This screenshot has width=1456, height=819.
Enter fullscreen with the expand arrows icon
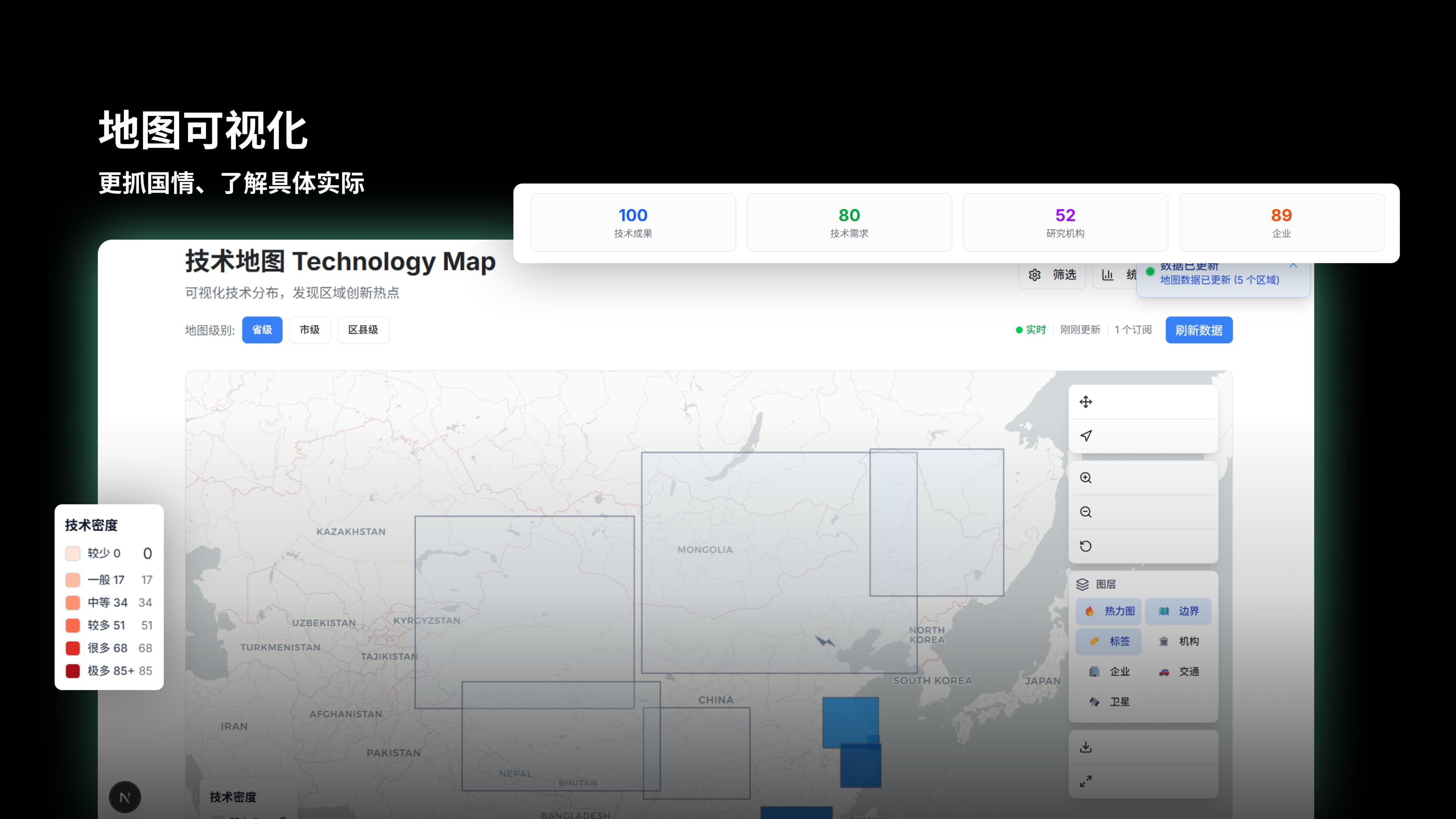click(x=1085, y=781)
